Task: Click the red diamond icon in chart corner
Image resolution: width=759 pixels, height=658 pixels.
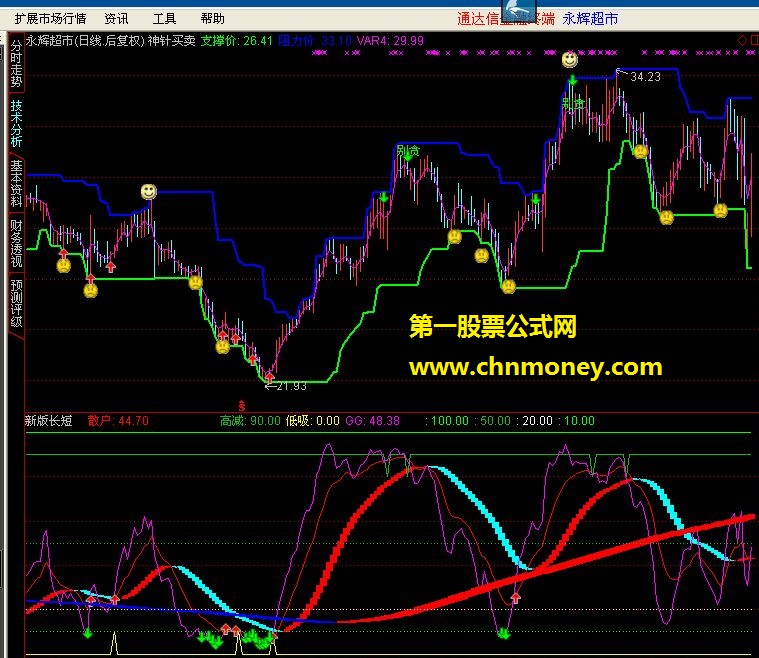Action: click(742, 41)
